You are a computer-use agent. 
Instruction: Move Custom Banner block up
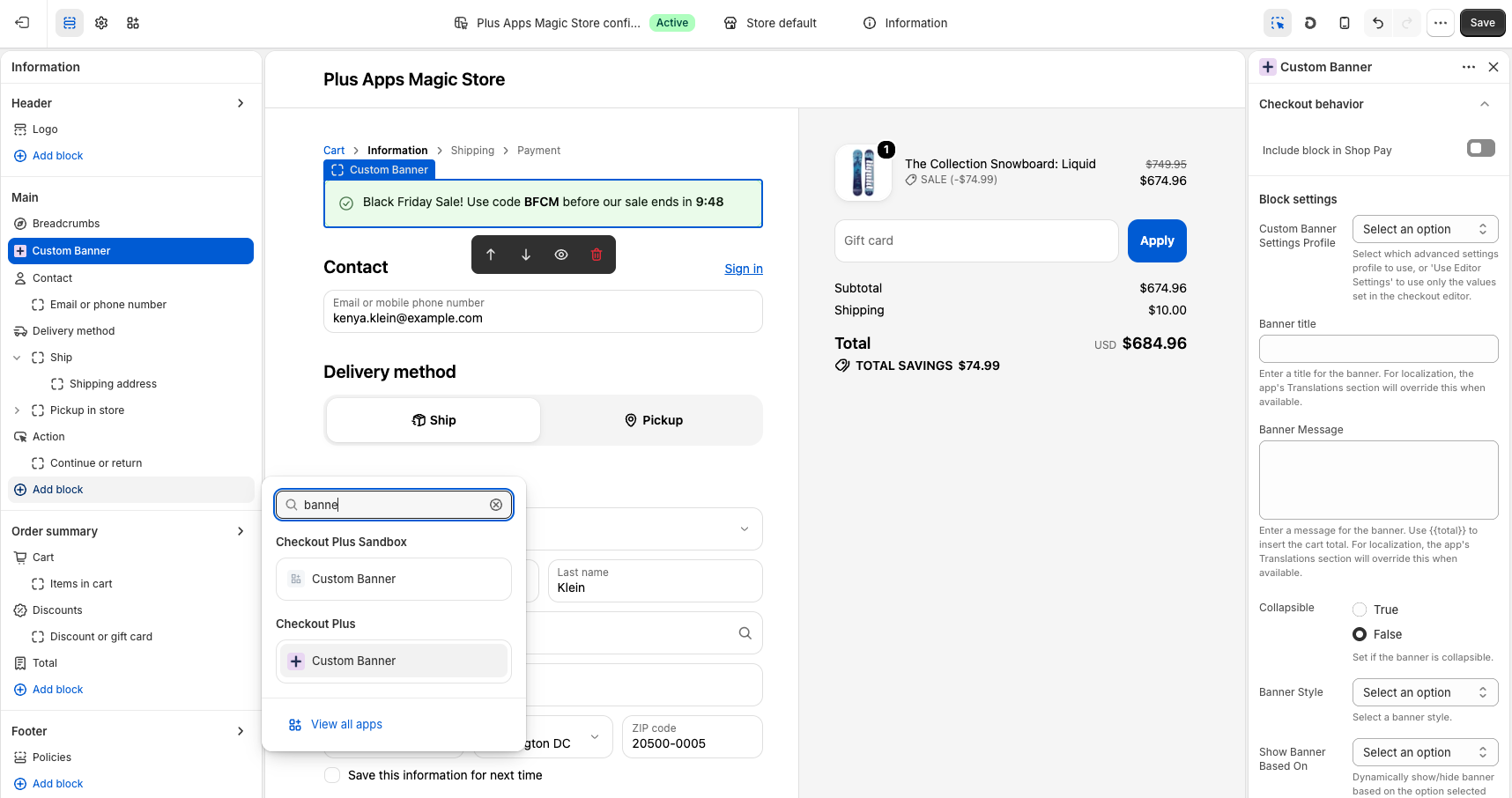click(x=491, y=255)
